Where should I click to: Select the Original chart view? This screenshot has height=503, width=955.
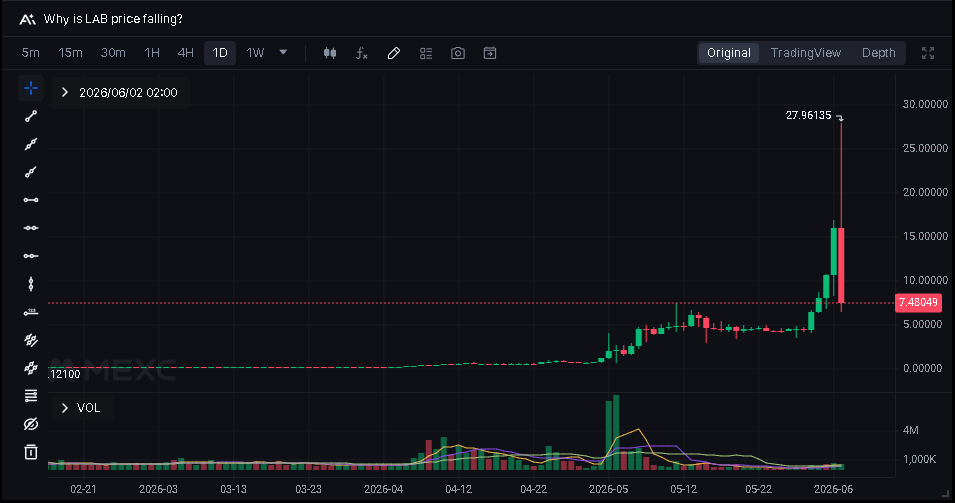(x=728, y=53)
